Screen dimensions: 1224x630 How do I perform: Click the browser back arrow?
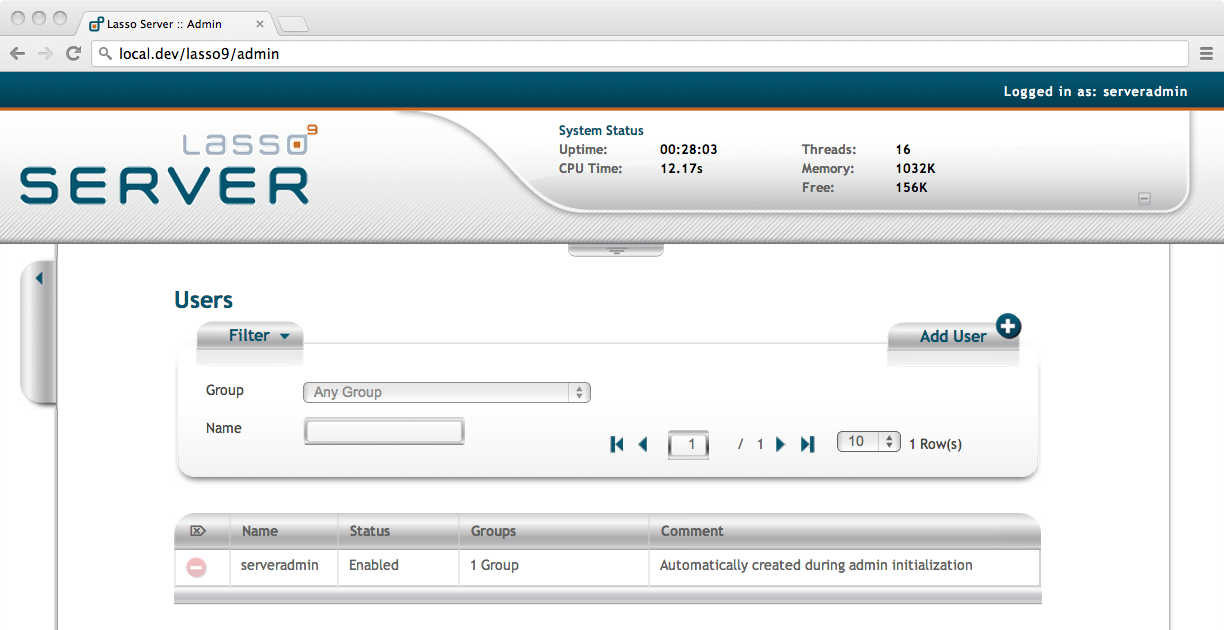[18, 54]
